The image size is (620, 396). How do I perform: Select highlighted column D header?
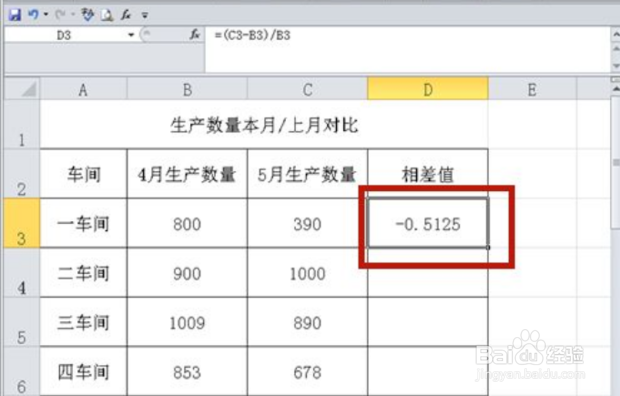coord(428,89)
